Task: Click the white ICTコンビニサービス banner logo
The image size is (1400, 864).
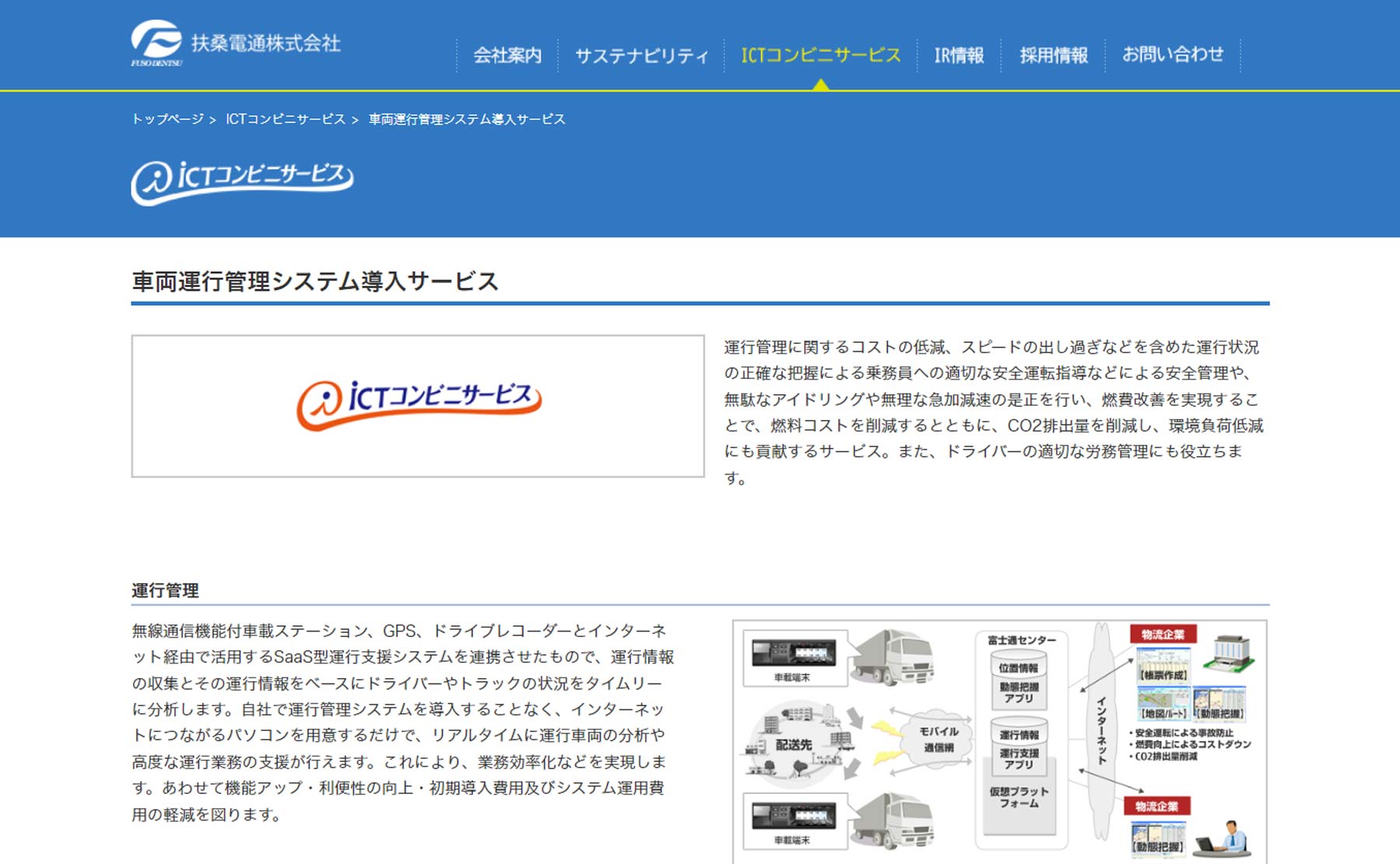Action: (x=242, y=182)
